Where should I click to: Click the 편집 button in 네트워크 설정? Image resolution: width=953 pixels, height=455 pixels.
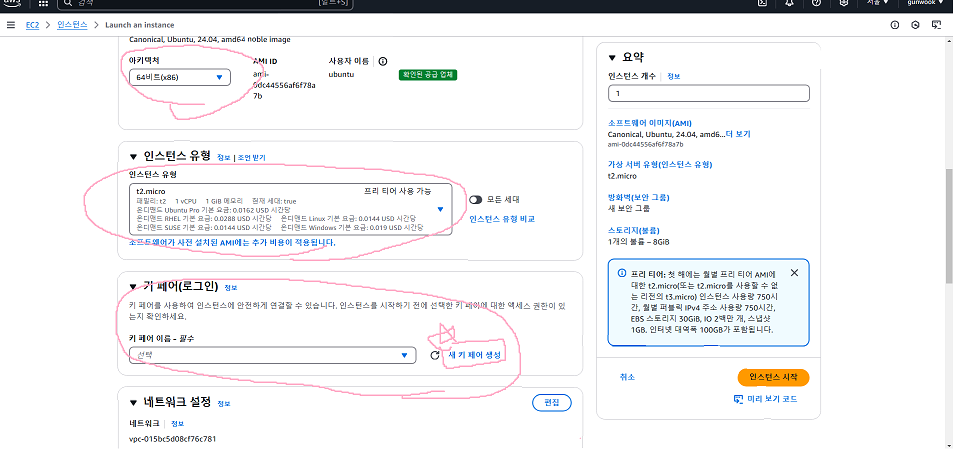[552, 402]
